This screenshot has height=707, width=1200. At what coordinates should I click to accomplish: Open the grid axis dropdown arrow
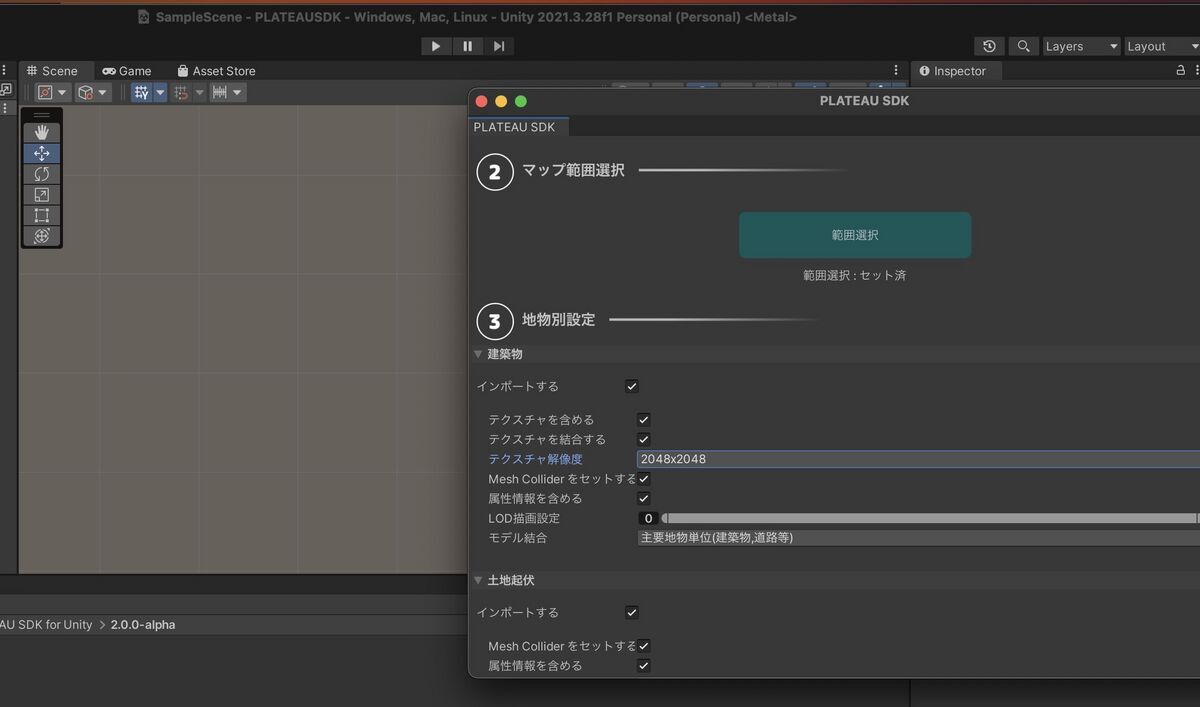point(160,92)
